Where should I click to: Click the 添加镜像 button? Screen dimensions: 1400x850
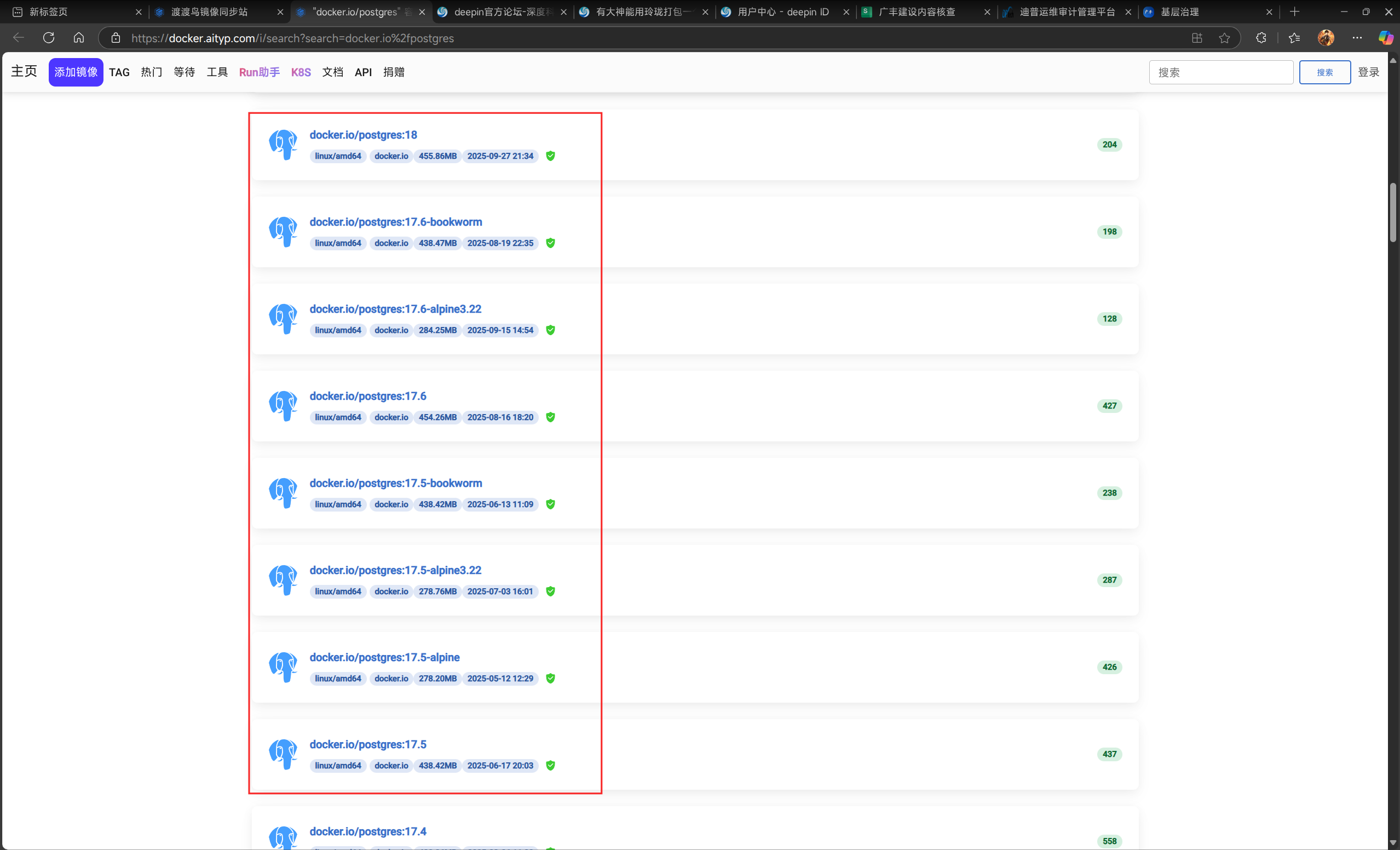(x=76, y=72)
